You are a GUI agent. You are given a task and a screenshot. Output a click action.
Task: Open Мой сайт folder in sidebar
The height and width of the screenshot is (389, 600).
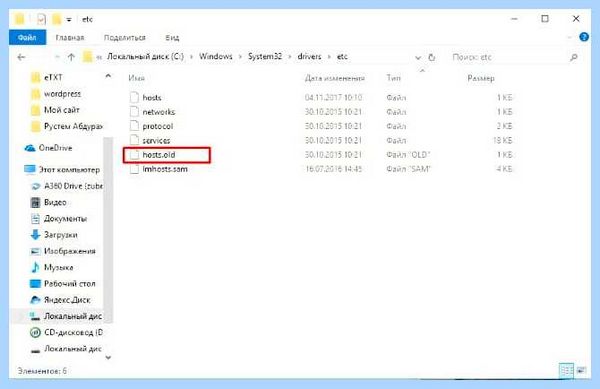pos(62,110)
